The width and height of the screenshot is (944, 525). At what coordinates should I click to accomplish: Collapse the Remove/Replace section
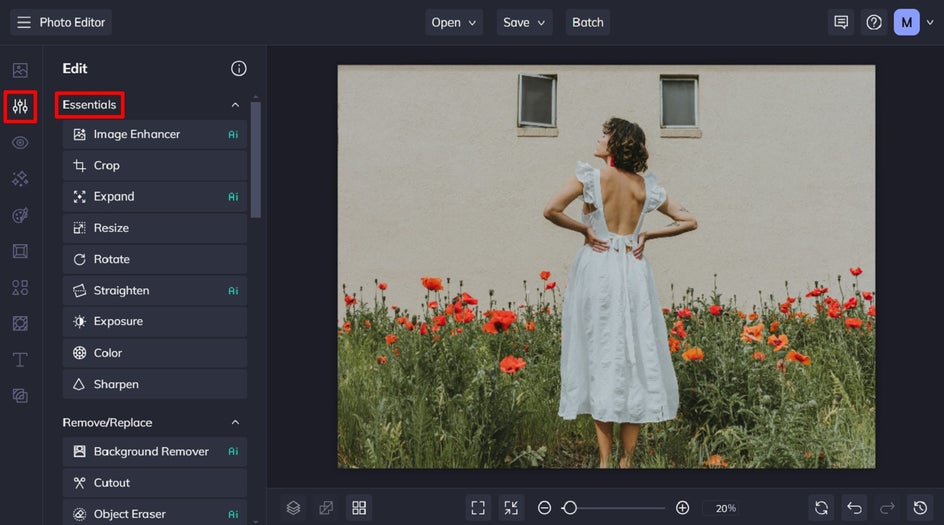coord(235,423)
